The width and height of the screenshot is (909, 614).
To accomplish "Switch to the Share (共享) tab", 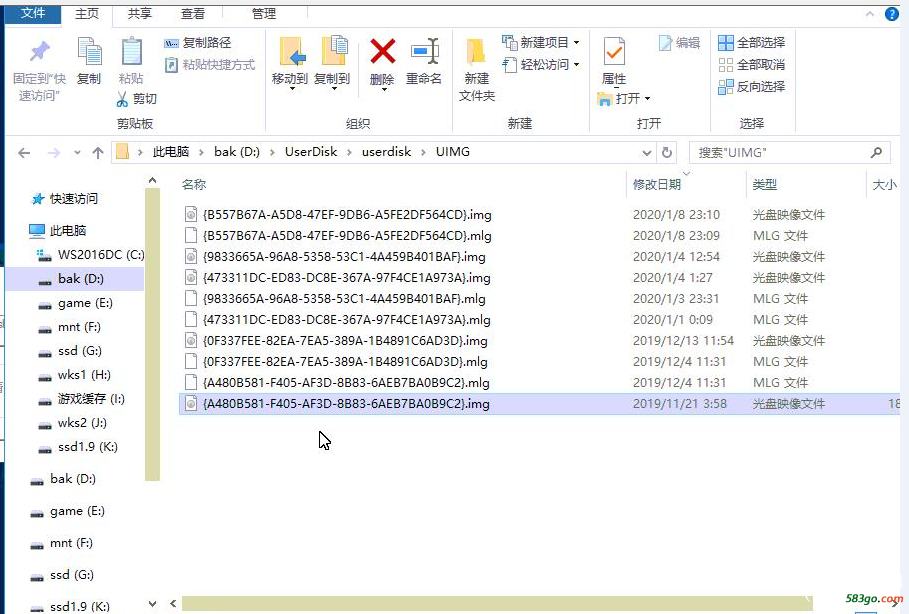I will [x=140, y=13].
